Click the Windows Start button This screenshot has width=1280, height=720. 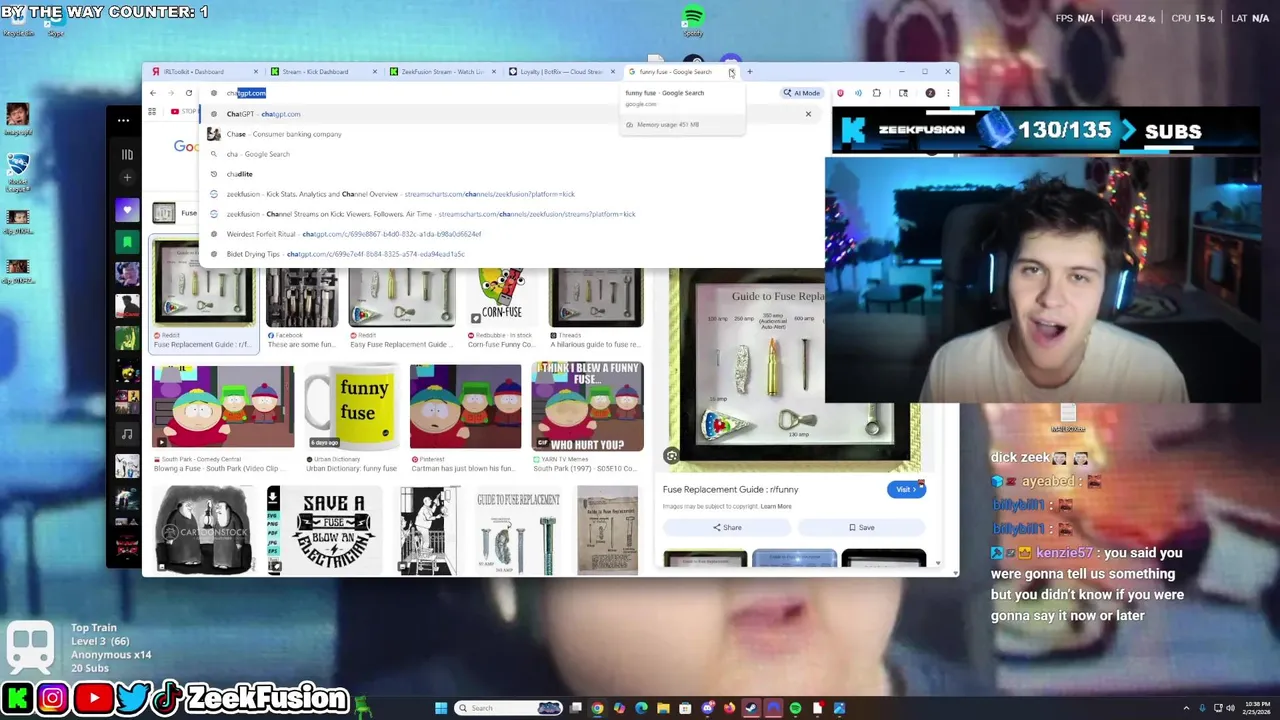click(x=440, y=708)
